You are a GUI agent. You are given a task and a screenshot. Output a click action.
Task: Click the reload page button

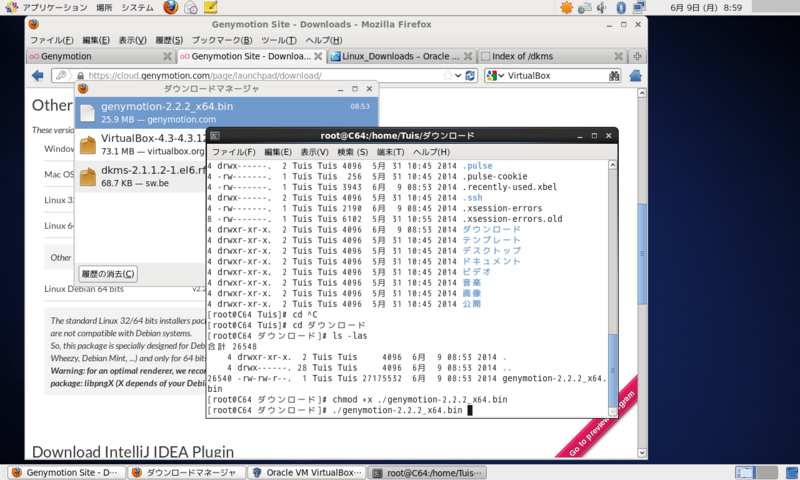pyautogui.click(x=470, y=75)
